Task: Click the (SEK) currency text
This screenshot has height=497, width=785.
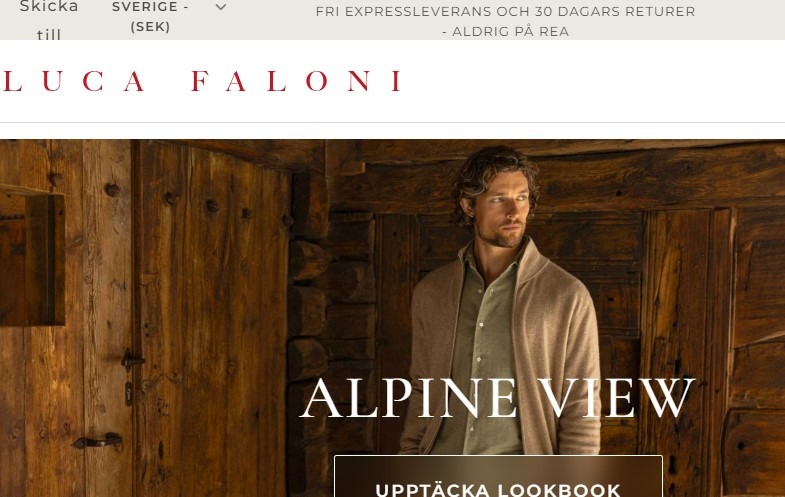Action: pos(150,27)
